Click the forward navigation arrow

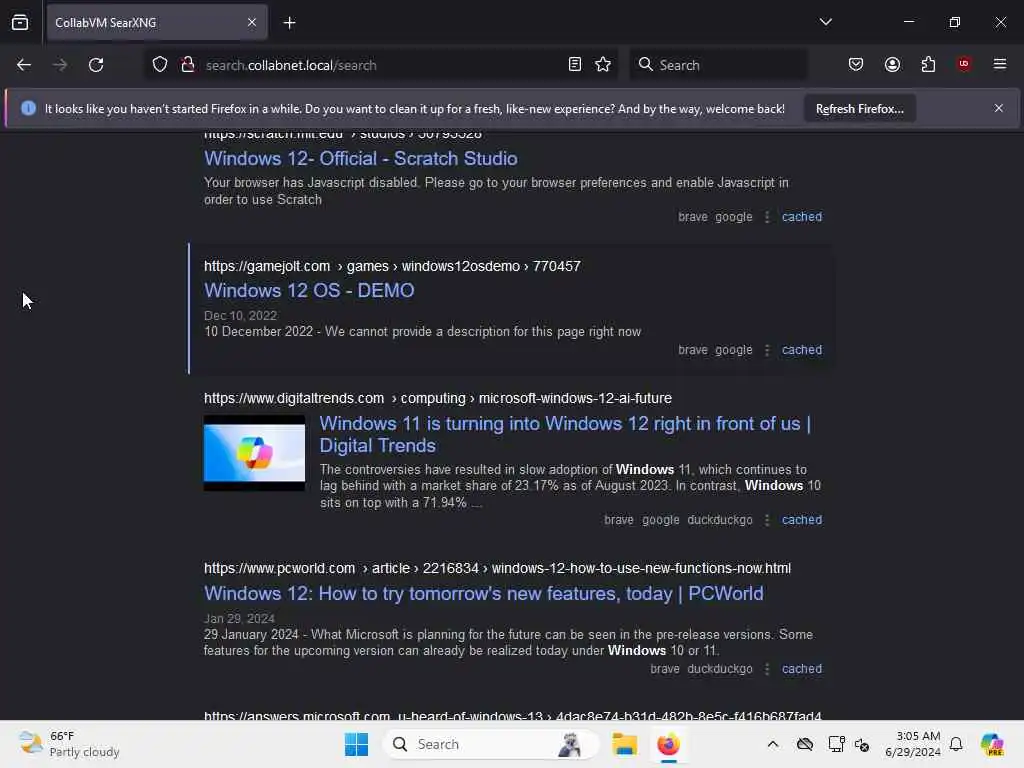click(x=60, y=65)
